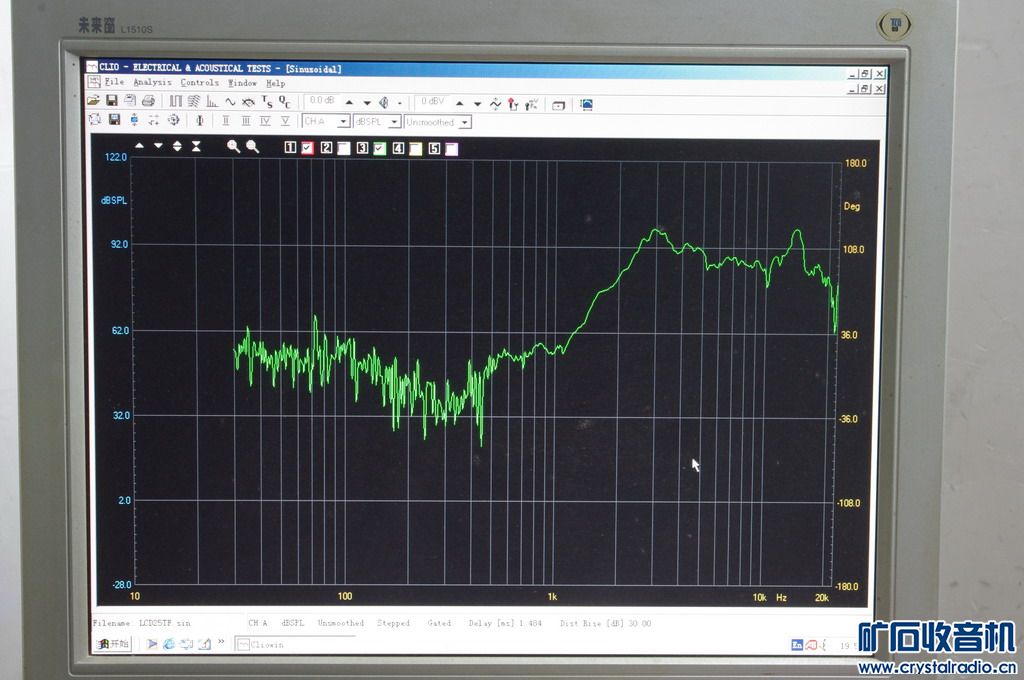
Task: Open the Ts parameters icon
Action: click(x=266, y=102)
